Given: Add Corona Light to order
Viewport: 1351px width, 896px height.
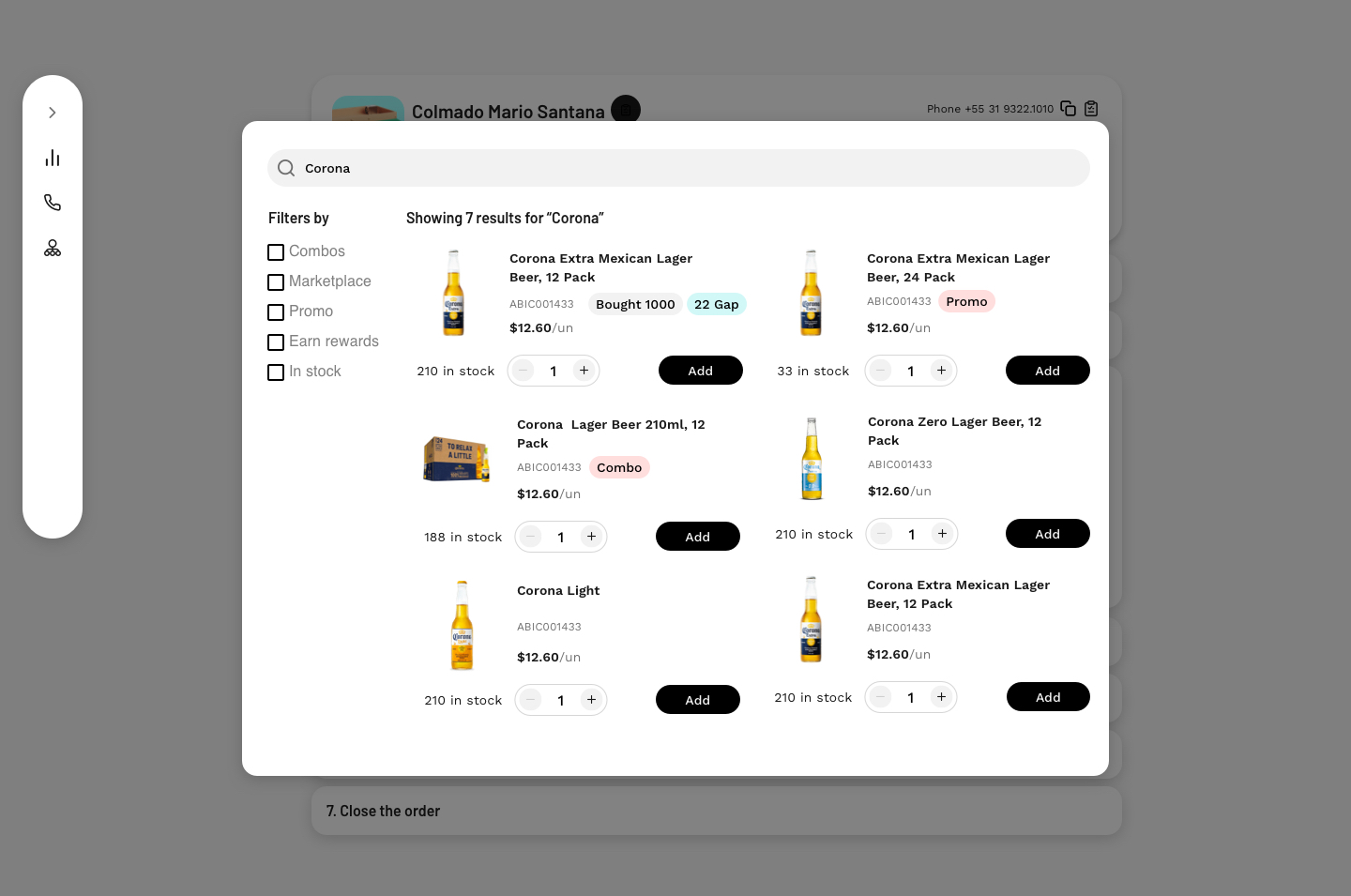Looking at the screenshot, I should point(698,700).
